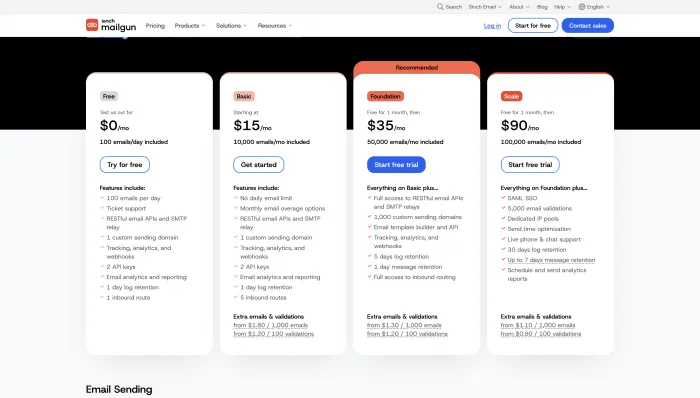Click the Log in link

tap(492, 26)
